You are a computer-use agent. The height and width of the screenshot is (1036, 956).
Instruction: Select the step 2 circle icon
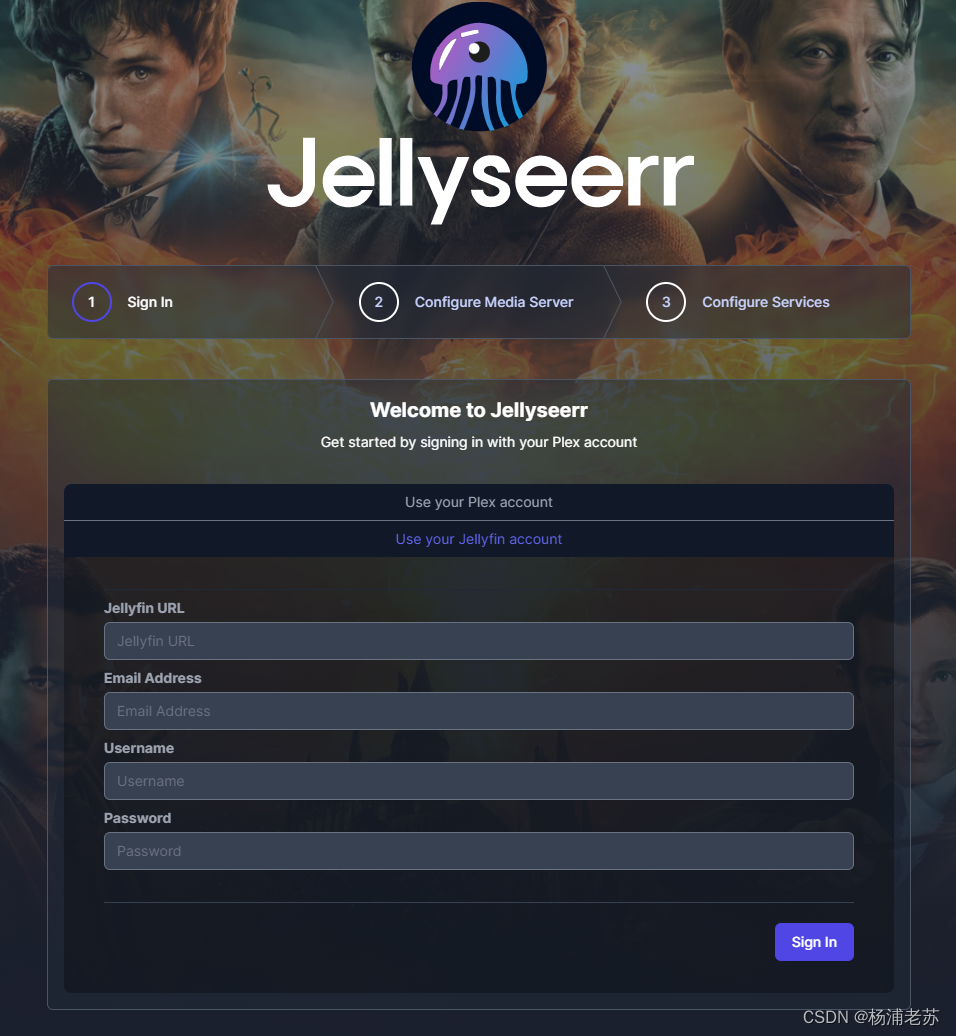tap(379, 302)
